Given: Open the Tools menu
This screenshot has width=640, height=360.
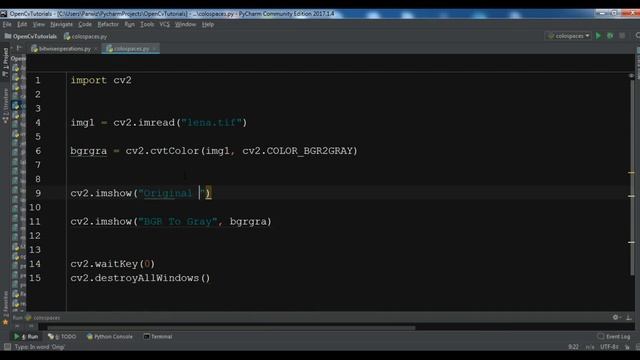Looking at the screenshot, I should pyautogui.click(x=147, y=24).
